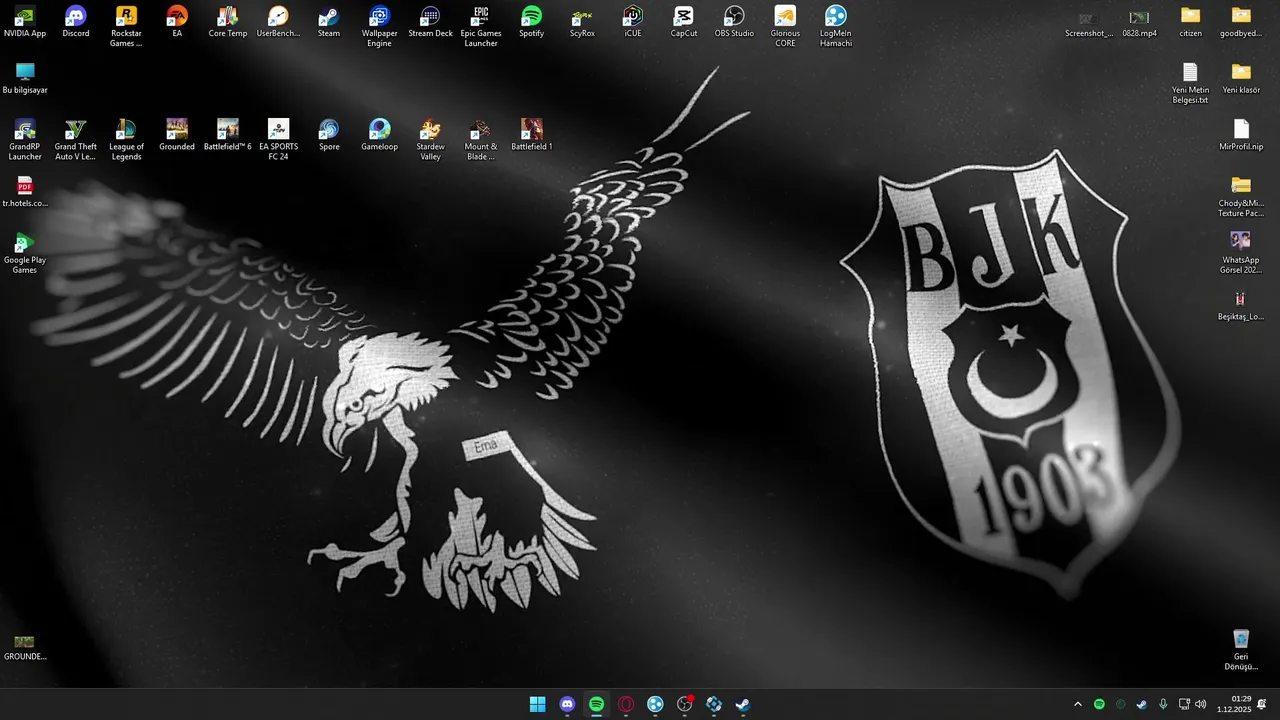Select the Stream Deck desktop shortcut

click(430, 22)
